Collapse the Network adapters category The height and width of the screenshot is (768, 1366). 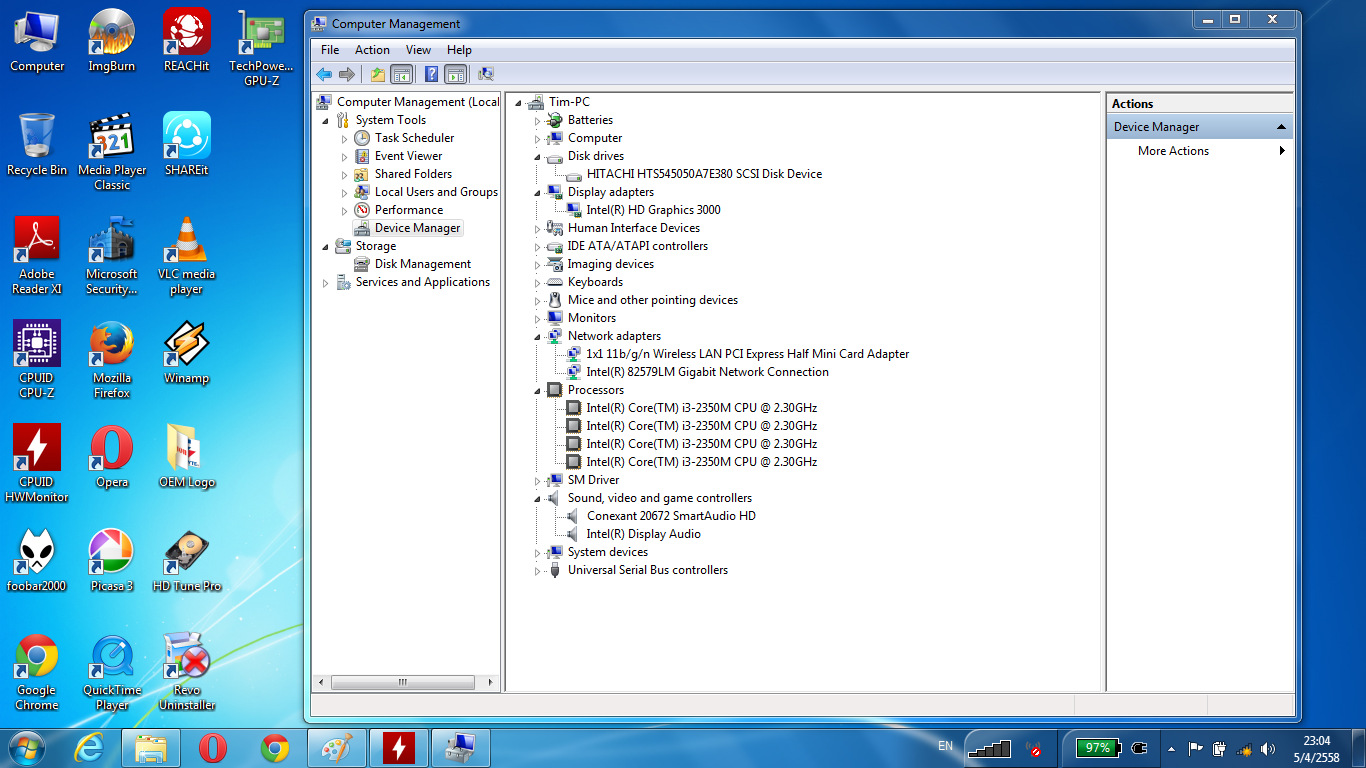click(x=537, y=336)
